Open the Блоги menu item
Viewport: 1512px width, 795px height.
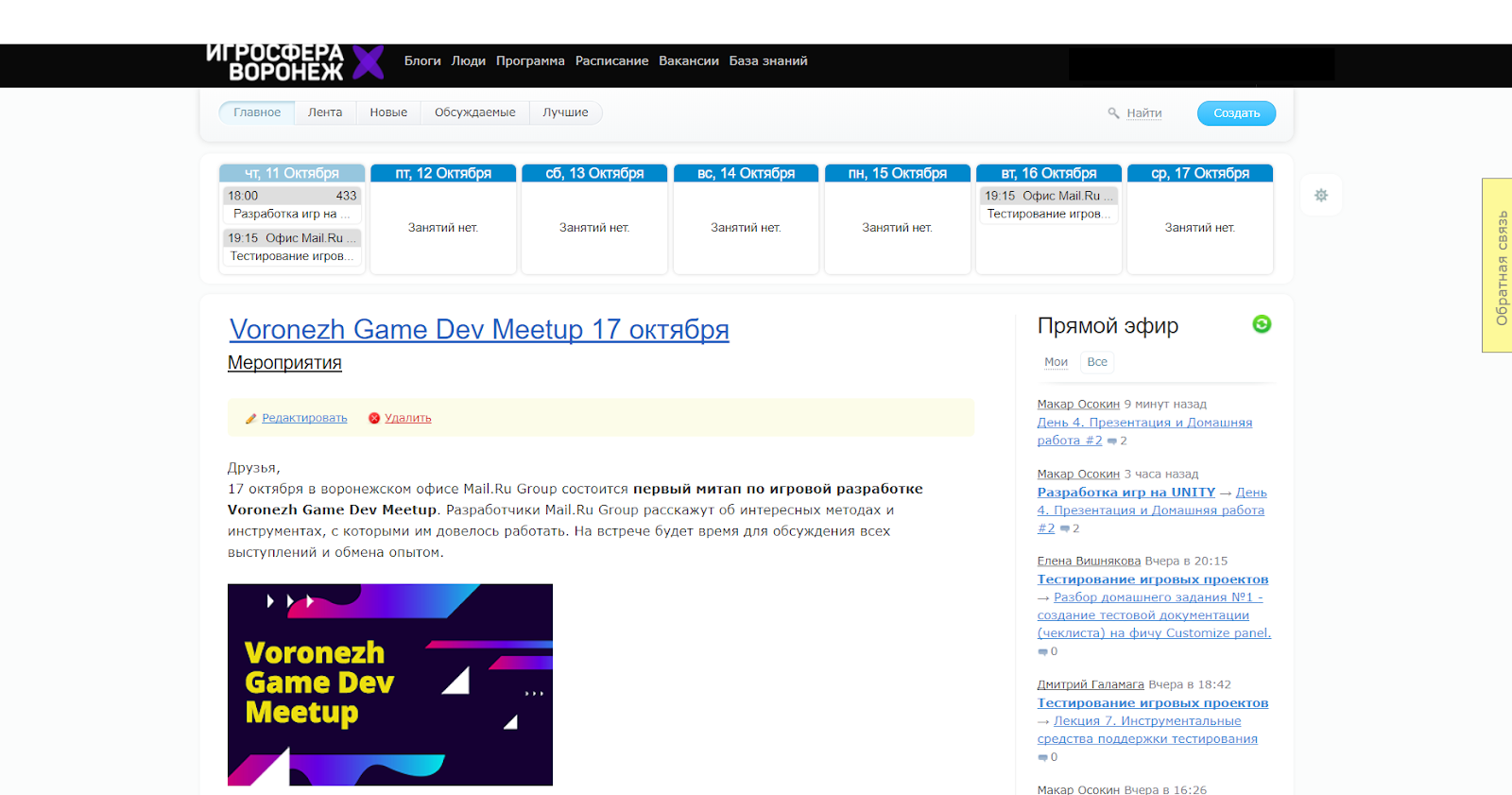coord(422,60)
